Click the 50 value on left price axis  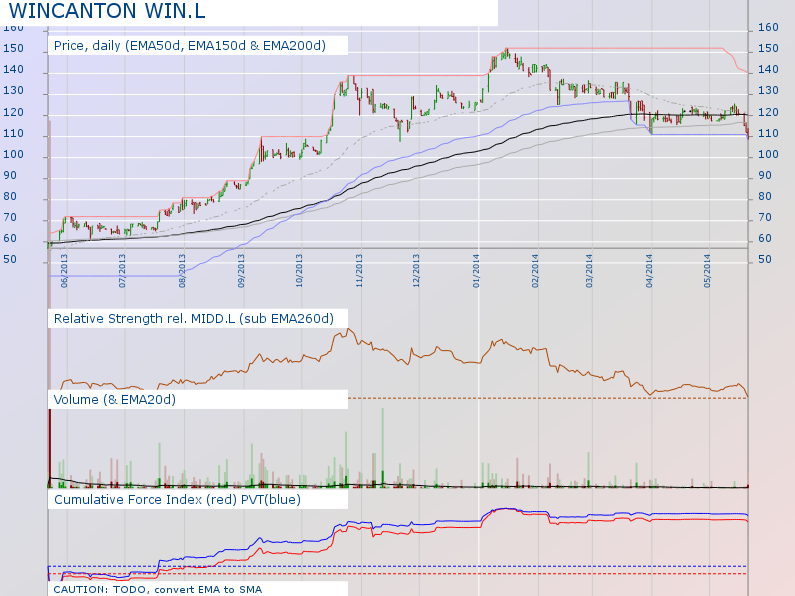(10, 259)
